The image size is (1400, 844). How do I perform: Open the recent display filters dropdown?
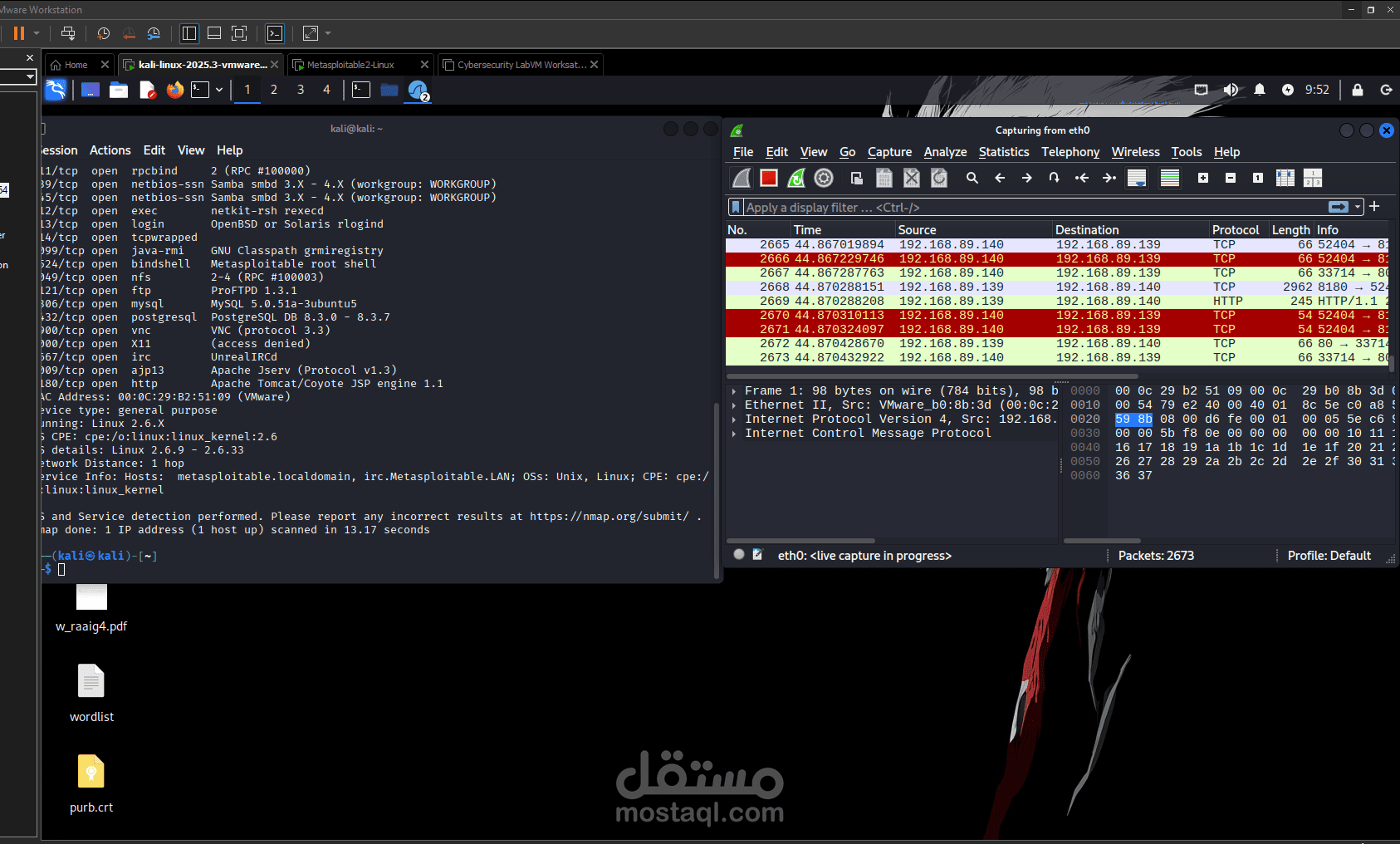(1358, 207)
